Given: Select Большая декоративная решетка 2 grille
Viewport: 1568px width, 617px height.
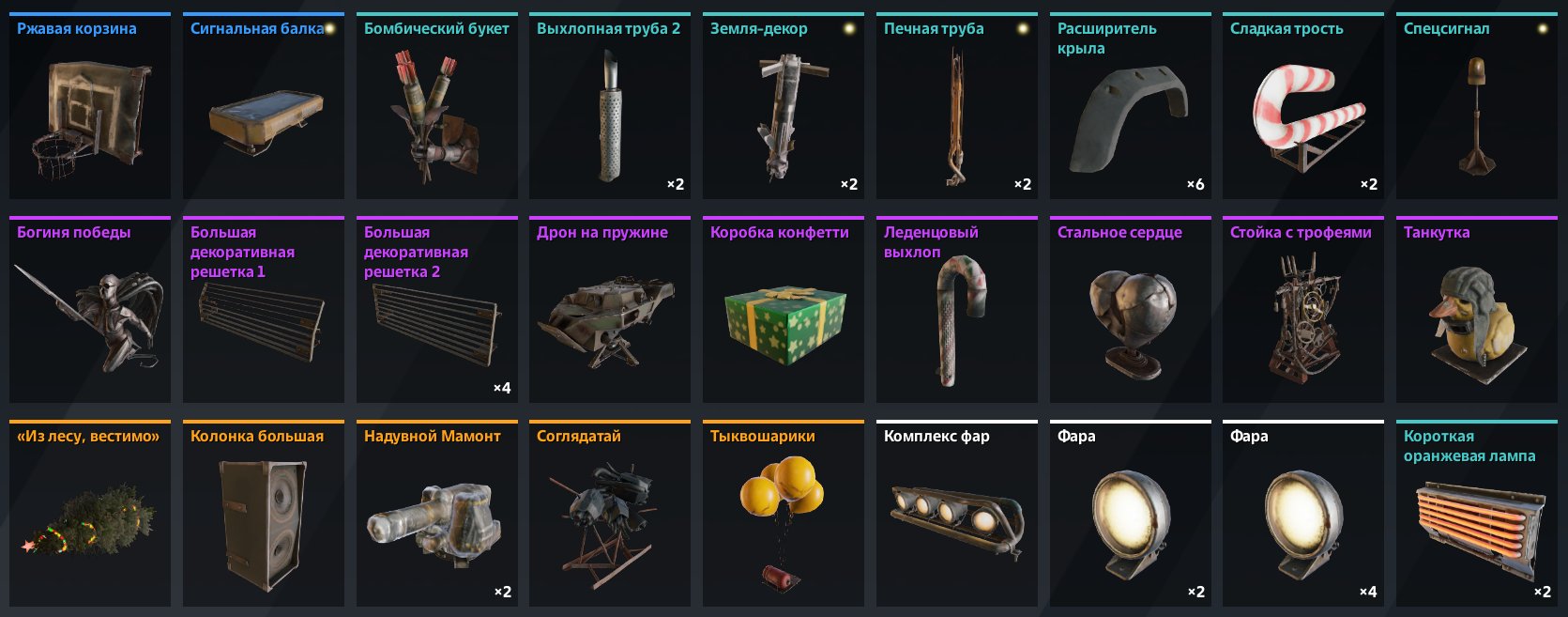Looking at the screenshot, I should (x=437, y=309).
